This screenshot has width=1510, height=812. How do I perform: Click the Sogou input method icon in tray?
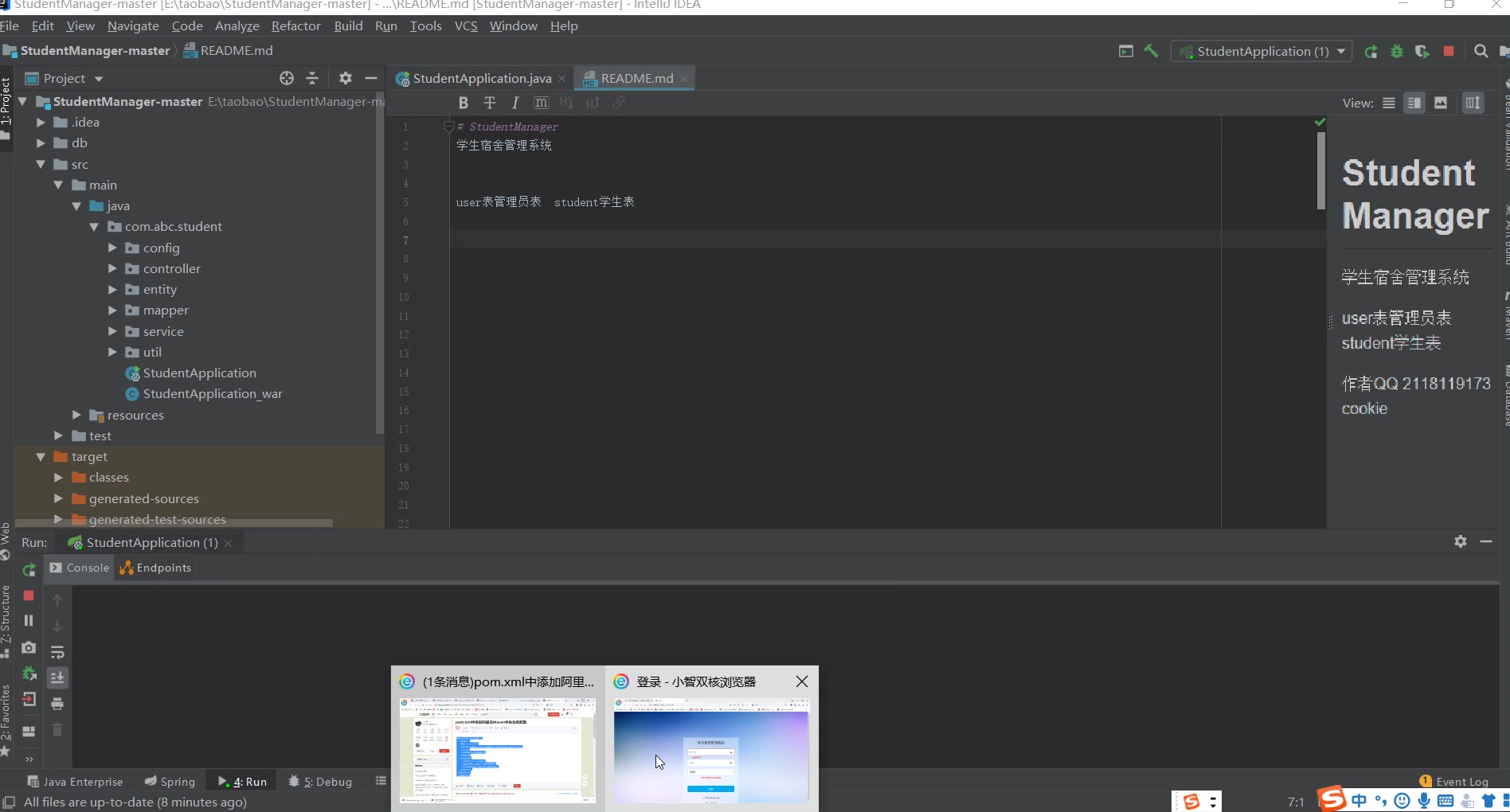[1332, 798]
